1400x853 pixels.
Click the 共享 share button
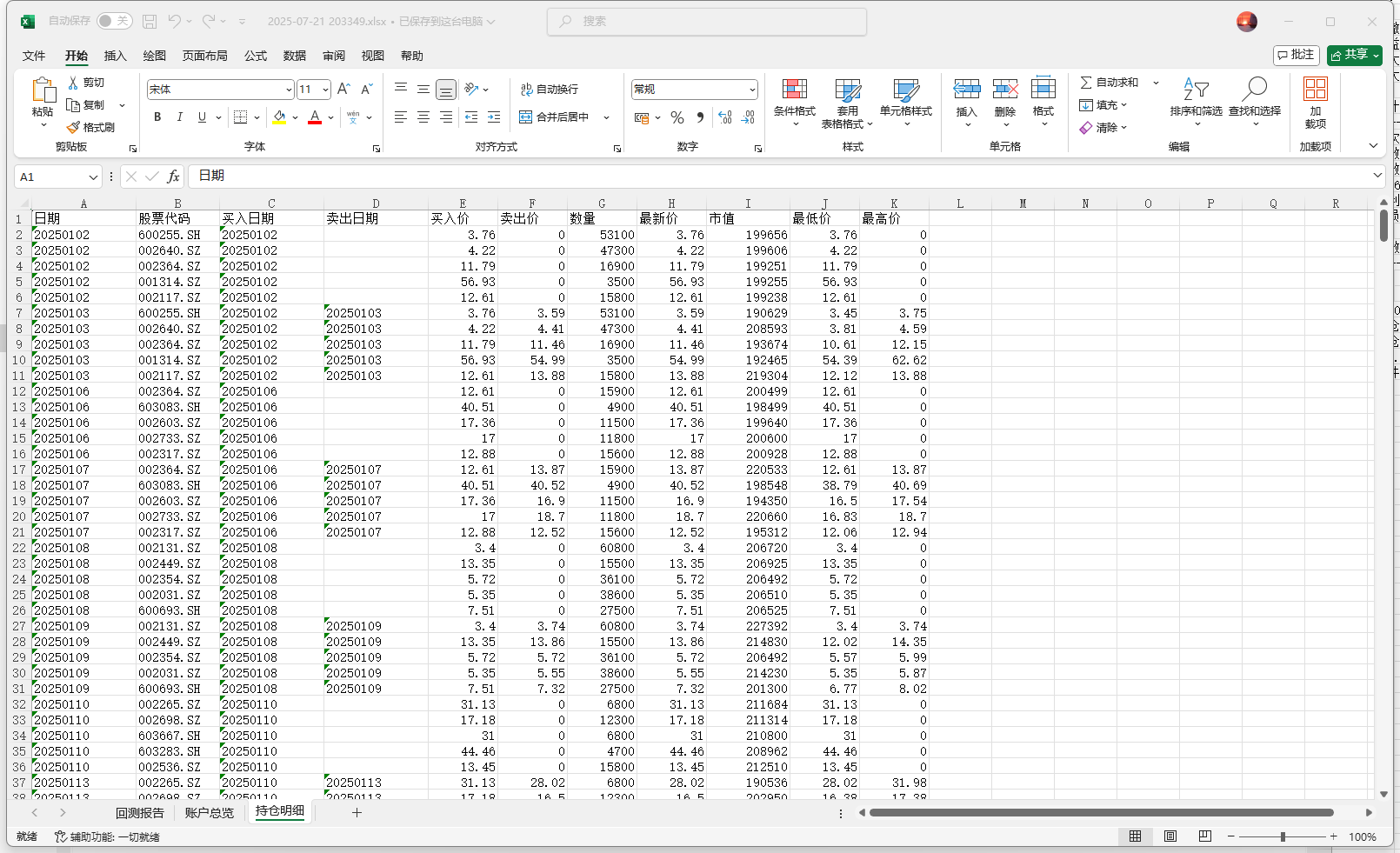pyautogui.click(x=1354, y=55)
